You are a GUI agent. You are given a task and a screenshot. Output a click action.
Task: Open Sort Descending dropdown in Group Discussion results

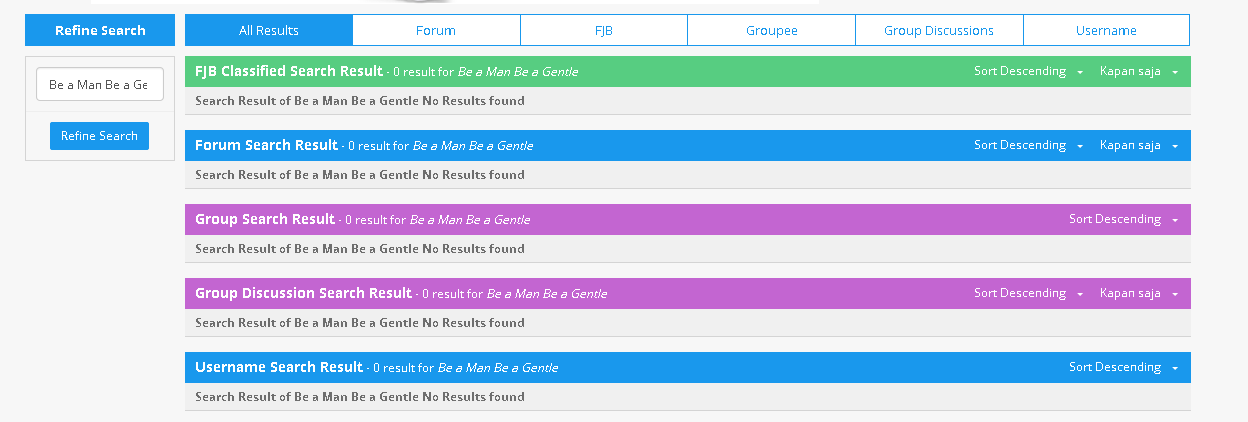1029,294
